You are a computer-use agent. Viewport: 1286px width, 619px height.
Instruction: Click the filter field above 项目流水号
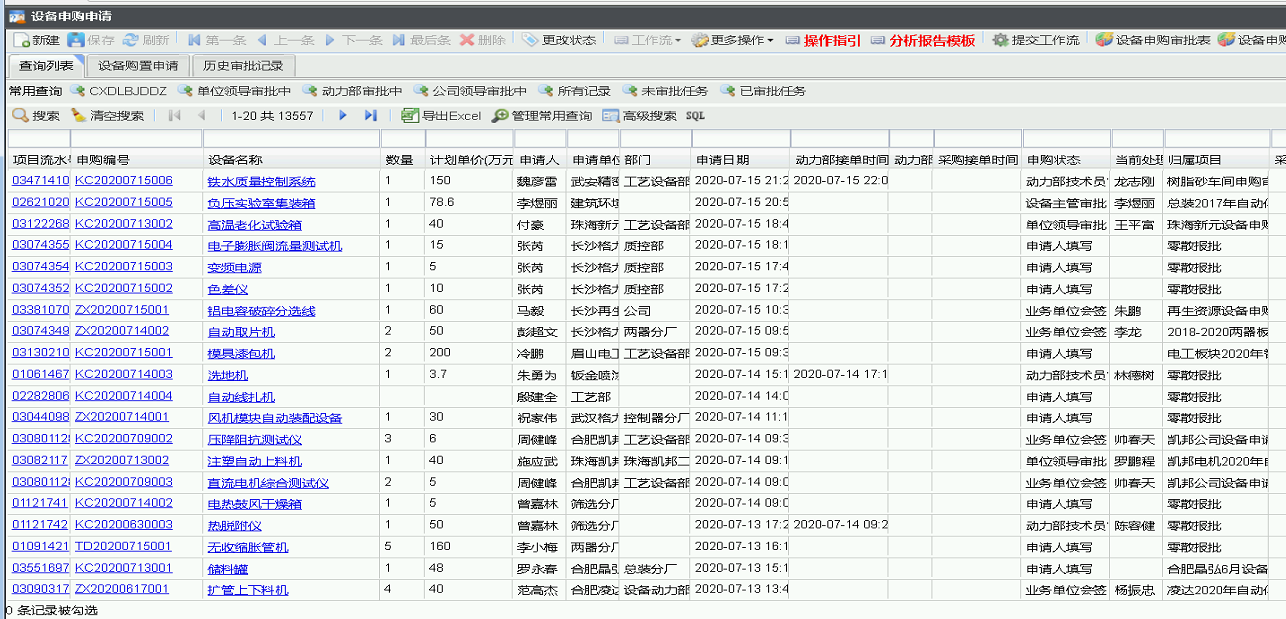[x=39, y=139]
